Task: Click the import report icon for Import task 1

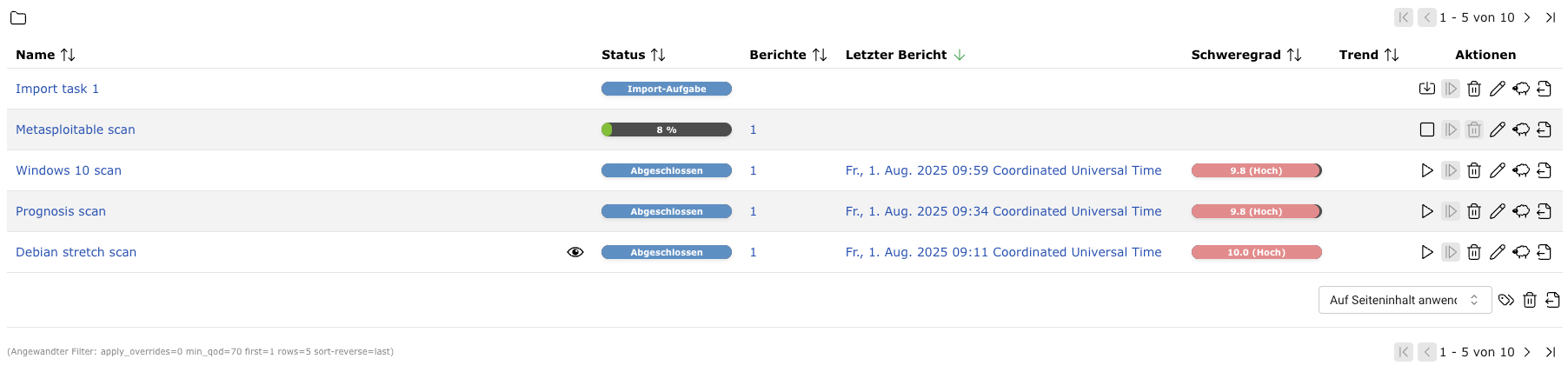Action: click(x=1426, y=89)
